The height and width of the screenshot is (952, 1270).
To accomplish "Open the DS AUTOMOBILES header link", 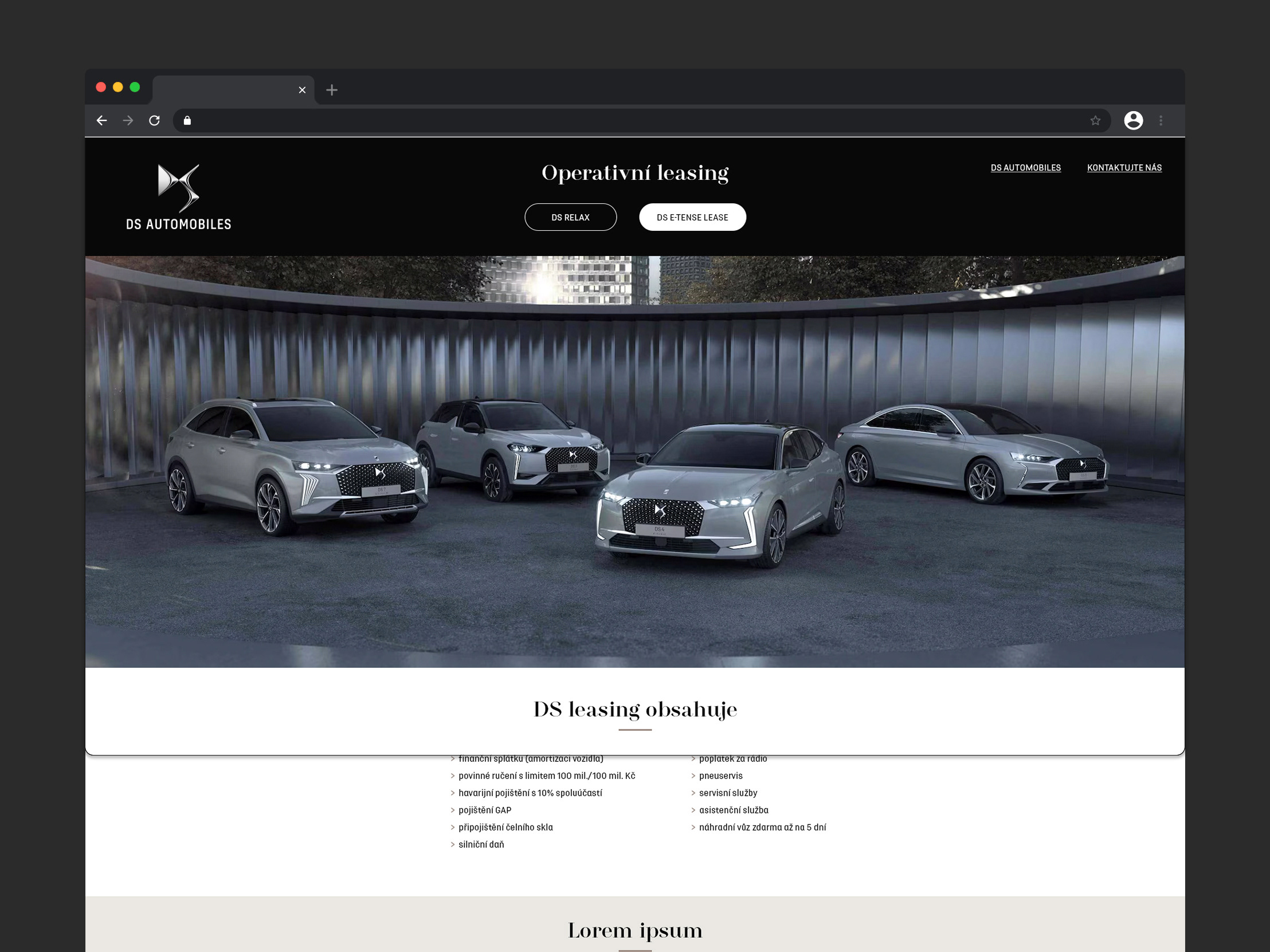I will coord(1025,168).
